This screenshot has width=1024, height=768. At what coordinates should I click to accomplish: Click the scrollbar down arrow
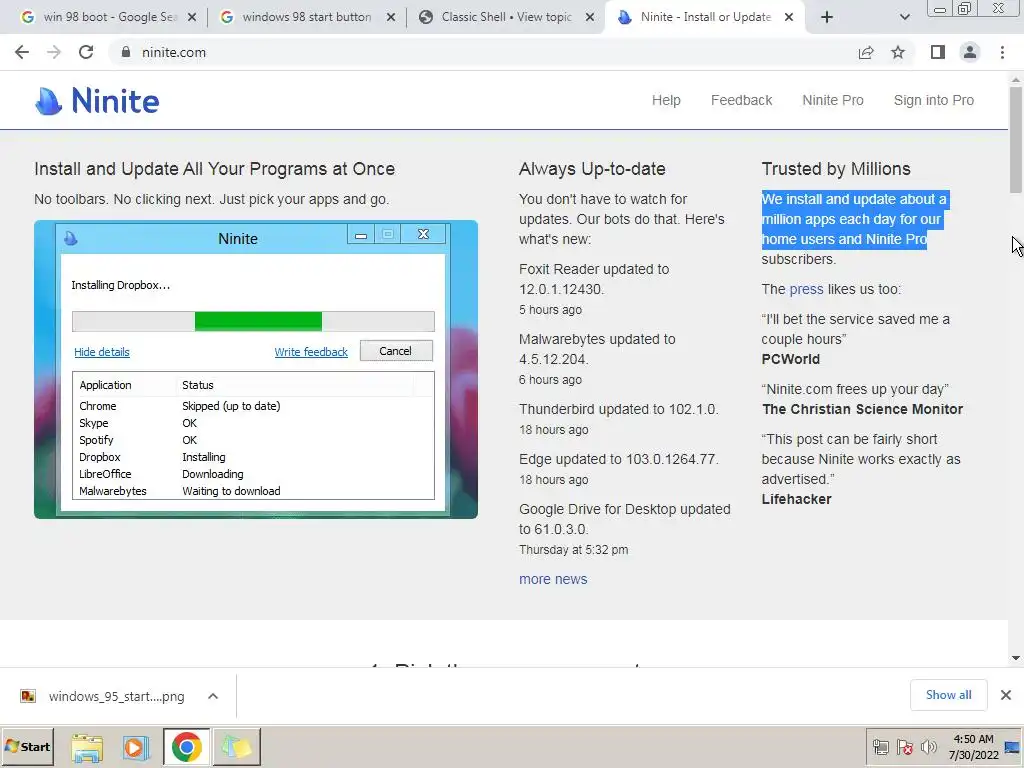(x=1016, y=658)
